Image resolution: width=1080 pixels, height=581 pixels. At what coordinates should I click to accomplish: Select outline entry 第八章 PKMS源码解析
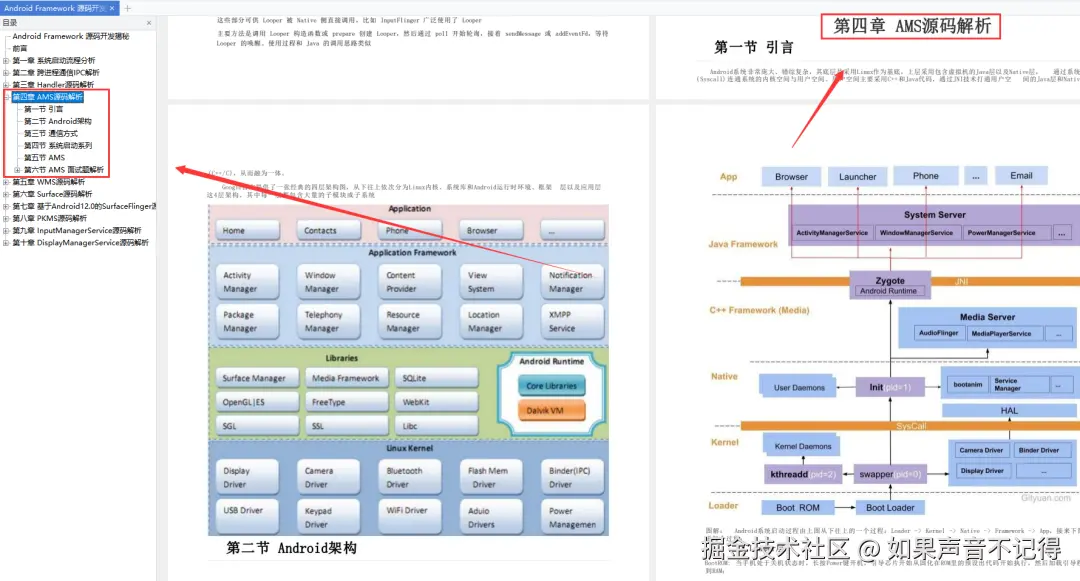50,218
